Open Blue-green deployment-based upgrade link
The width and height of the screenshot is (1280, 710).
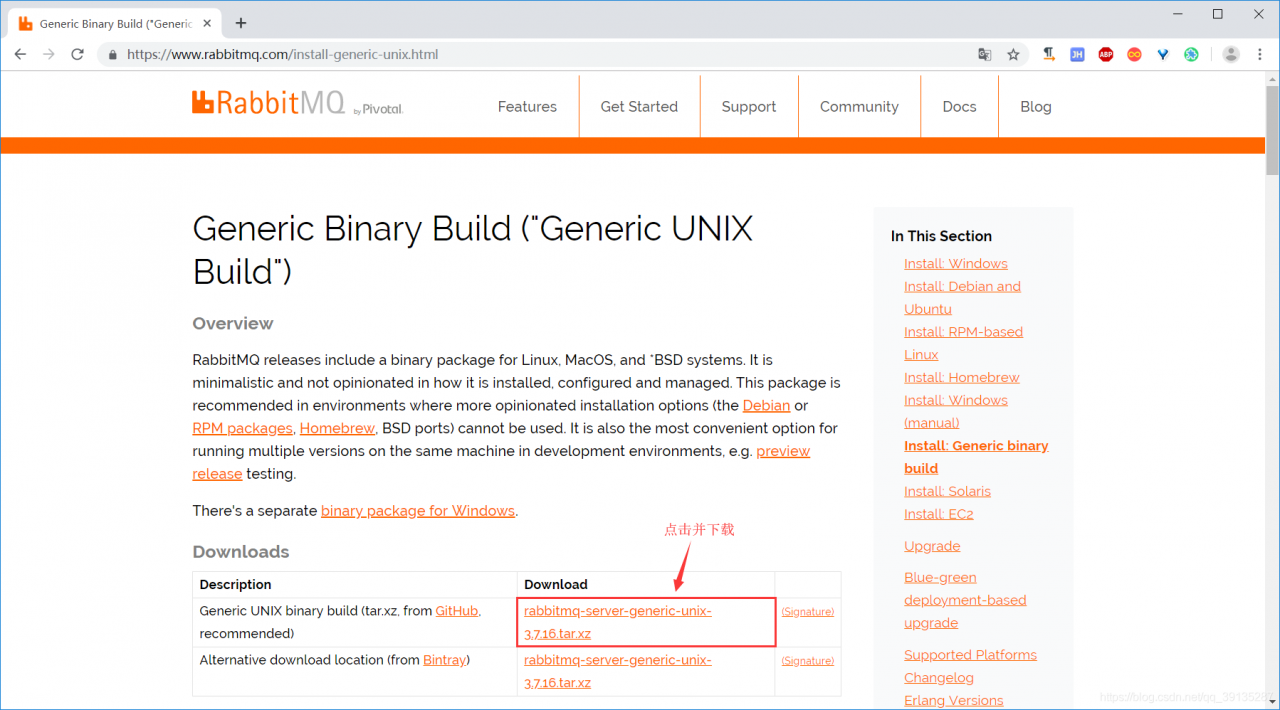point(965,600)
